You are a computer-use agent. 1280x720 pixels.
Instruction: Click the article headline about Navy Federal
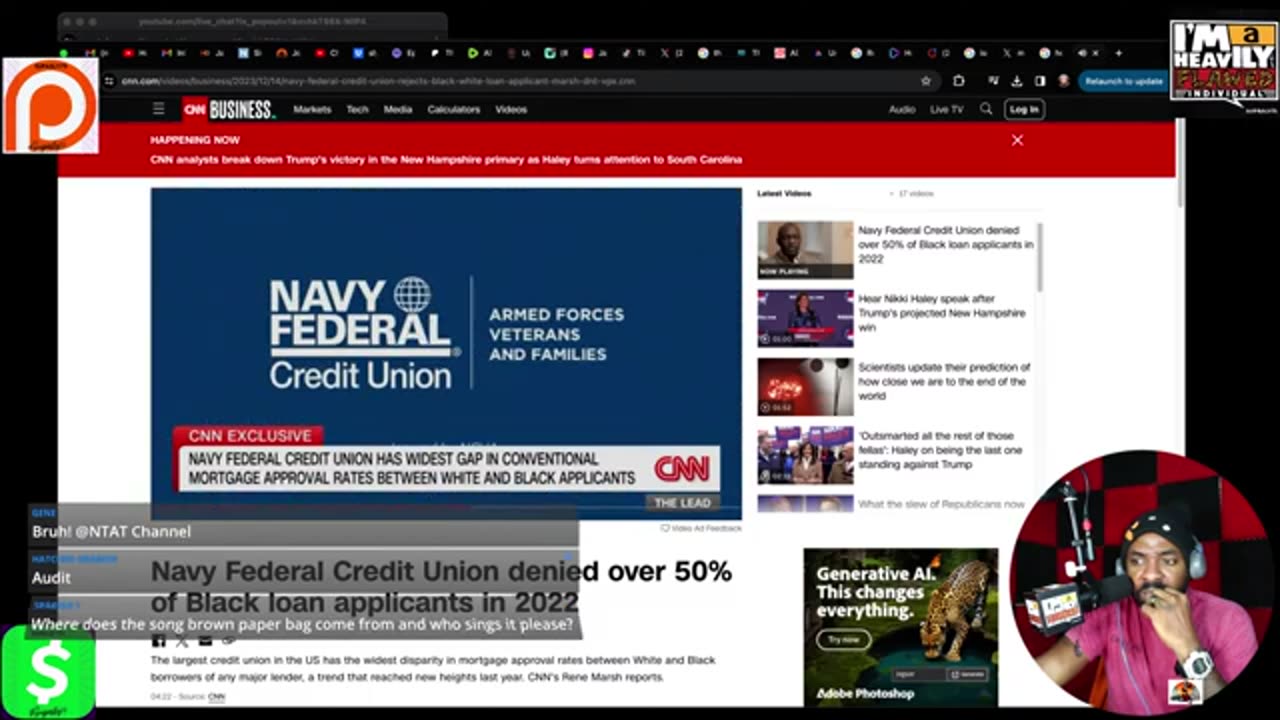pos(441,586)
